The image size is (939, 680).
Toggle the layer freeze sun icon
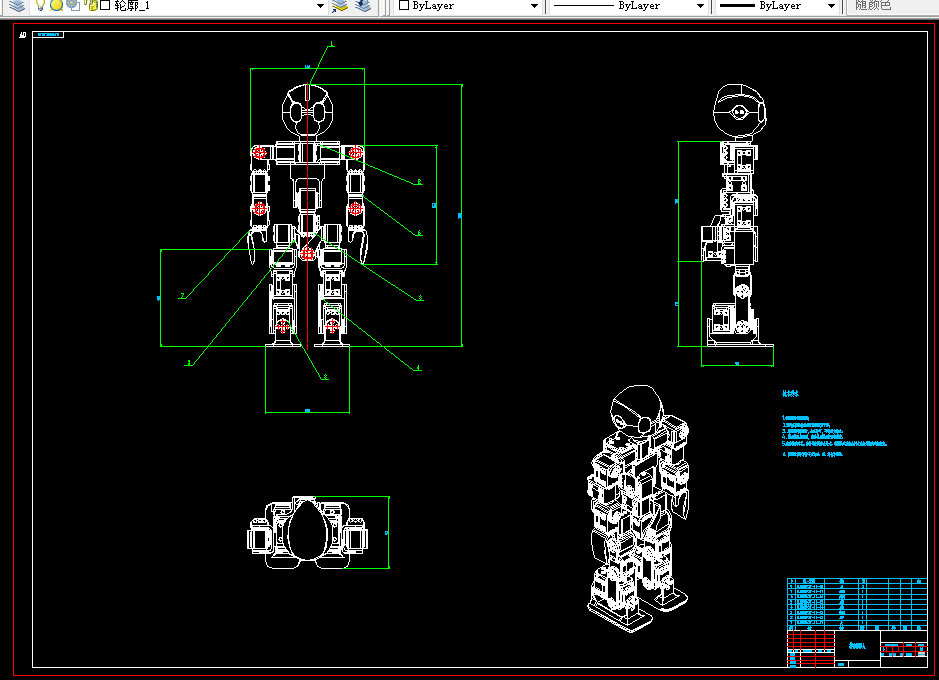pyautogui.click(x=56, y=5)
